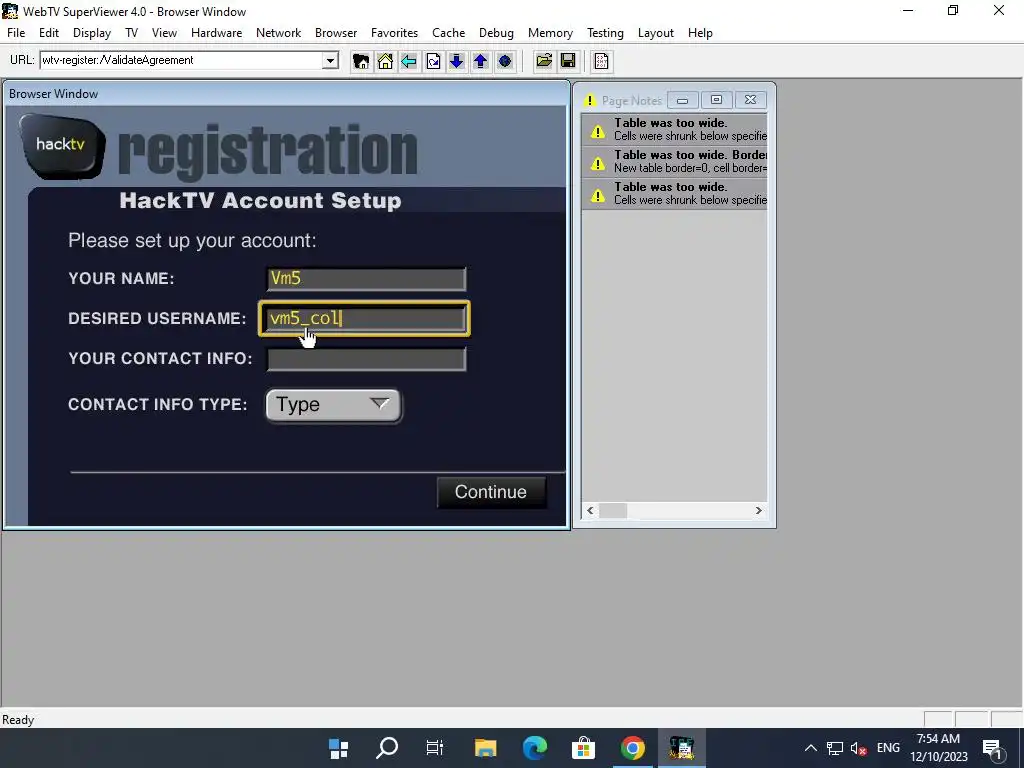Open taskbar Search
1024x768 pixels.
click(387, 748)
